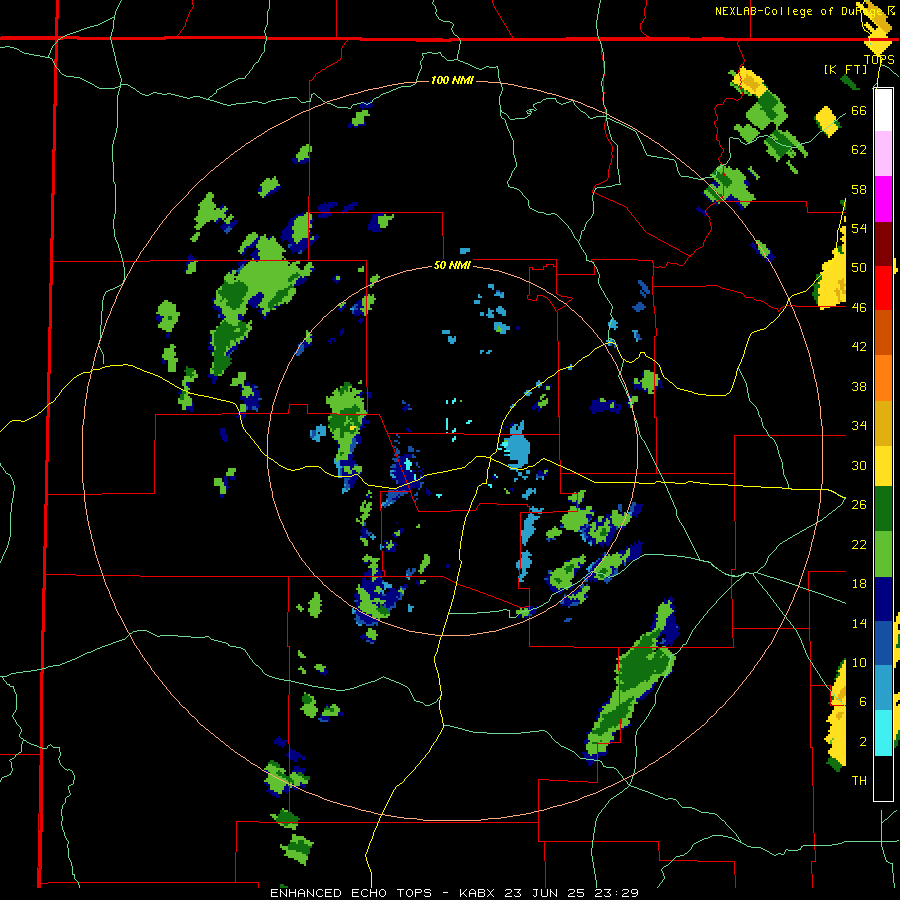
Task: Click the '54' legend value
Action: [x=859, y=228]
